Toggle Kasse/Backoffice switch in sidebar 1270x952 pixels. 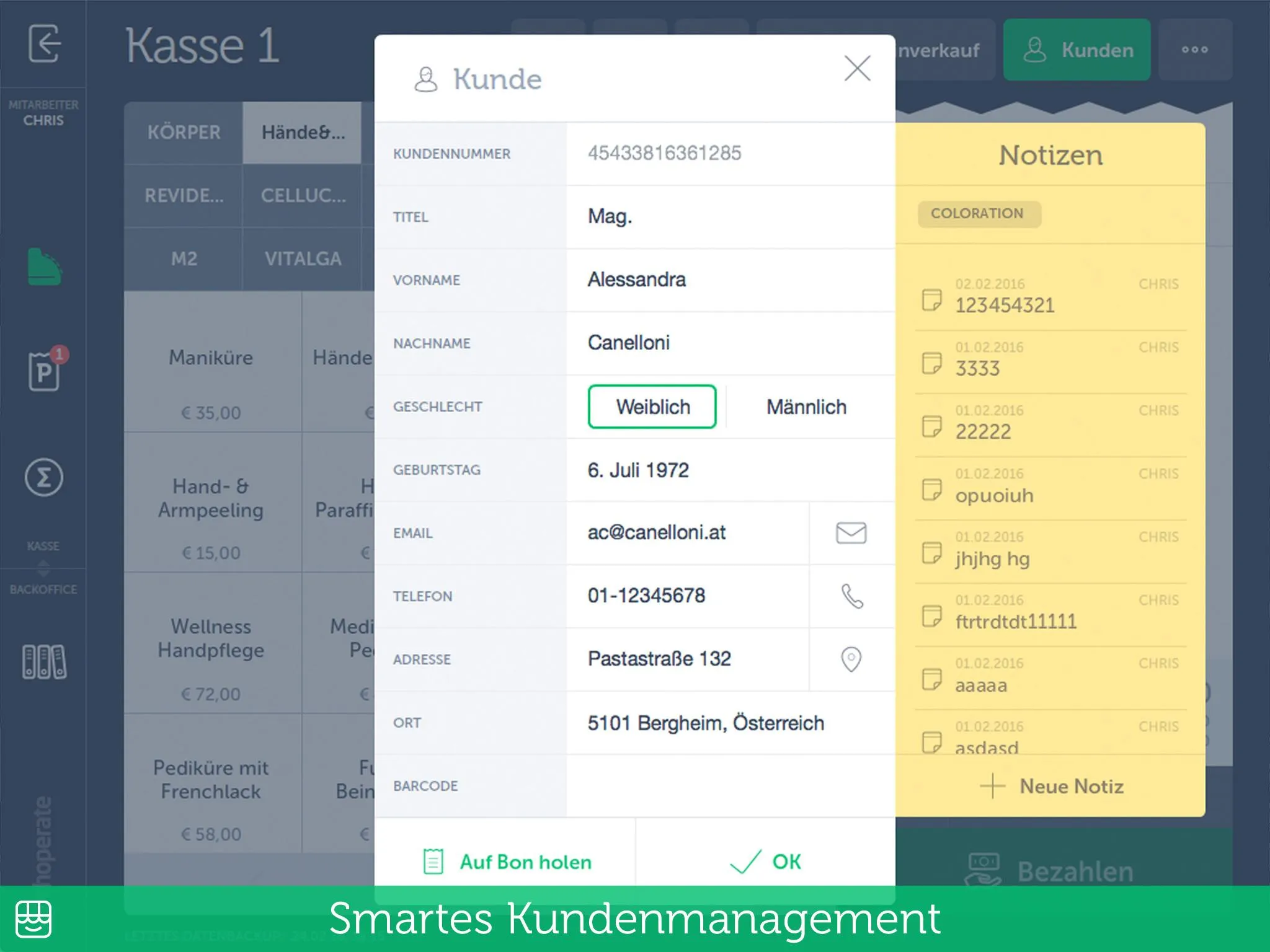click(x=43, y=568)
